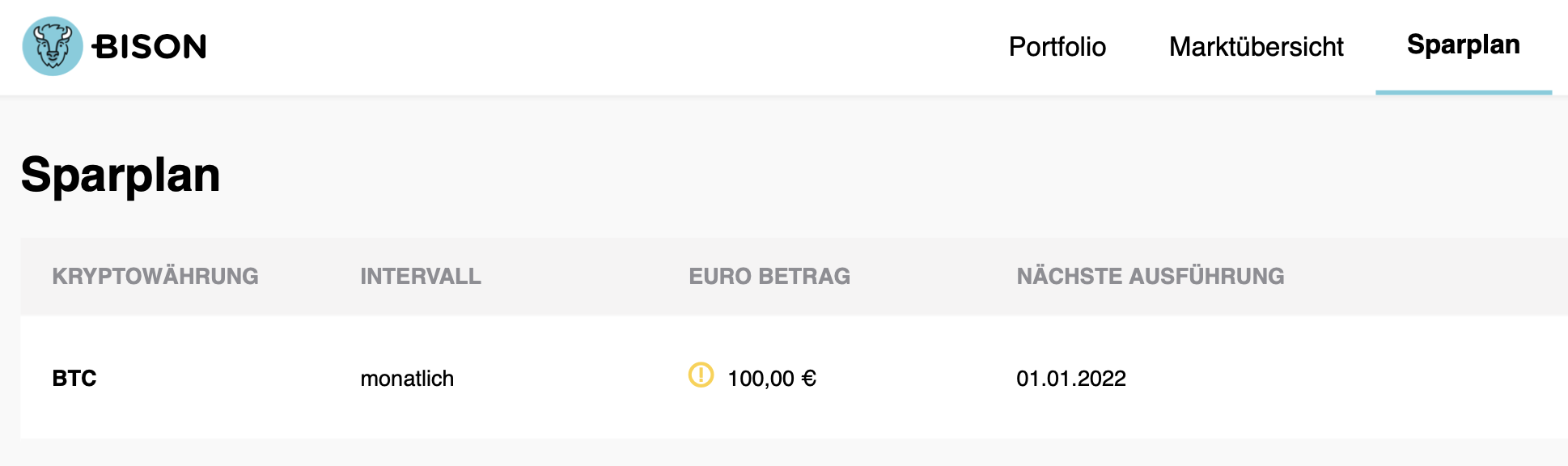Open the Portfolio tab
1568x466 pixels.
click(1057, 47)
